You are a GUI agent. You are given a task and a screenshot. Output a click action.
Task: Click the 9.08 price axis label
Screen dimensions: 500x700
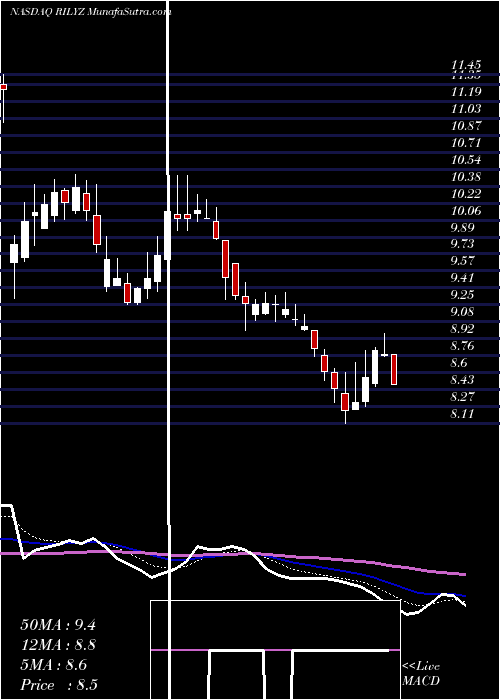462,312
